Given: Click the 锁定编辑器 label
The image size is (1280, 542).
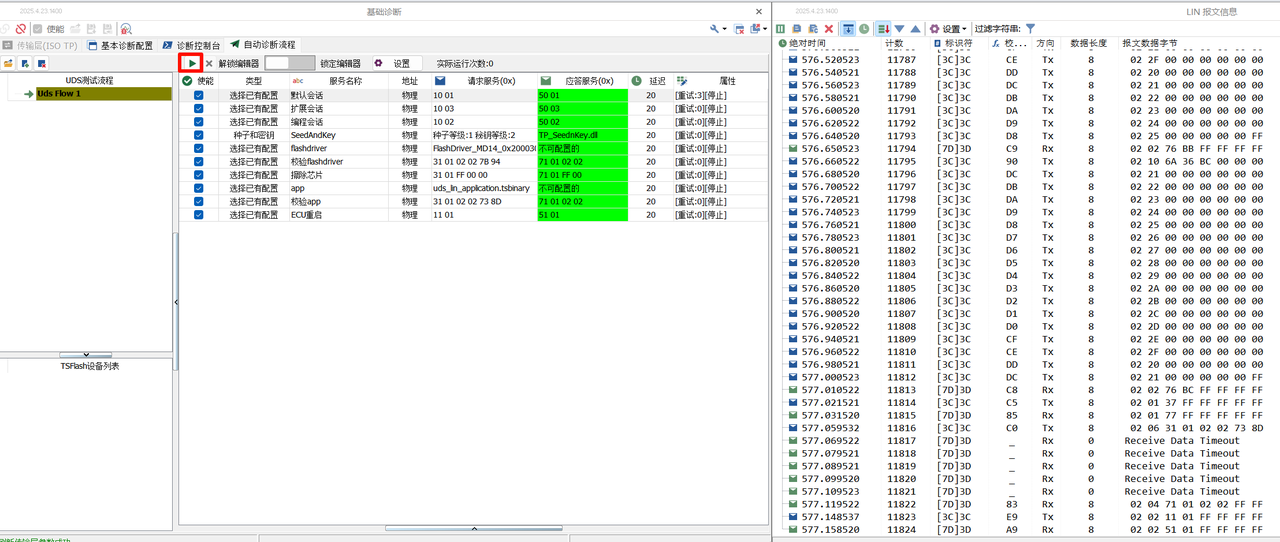Looking at the screenshot, I should (x=340, y=63).
